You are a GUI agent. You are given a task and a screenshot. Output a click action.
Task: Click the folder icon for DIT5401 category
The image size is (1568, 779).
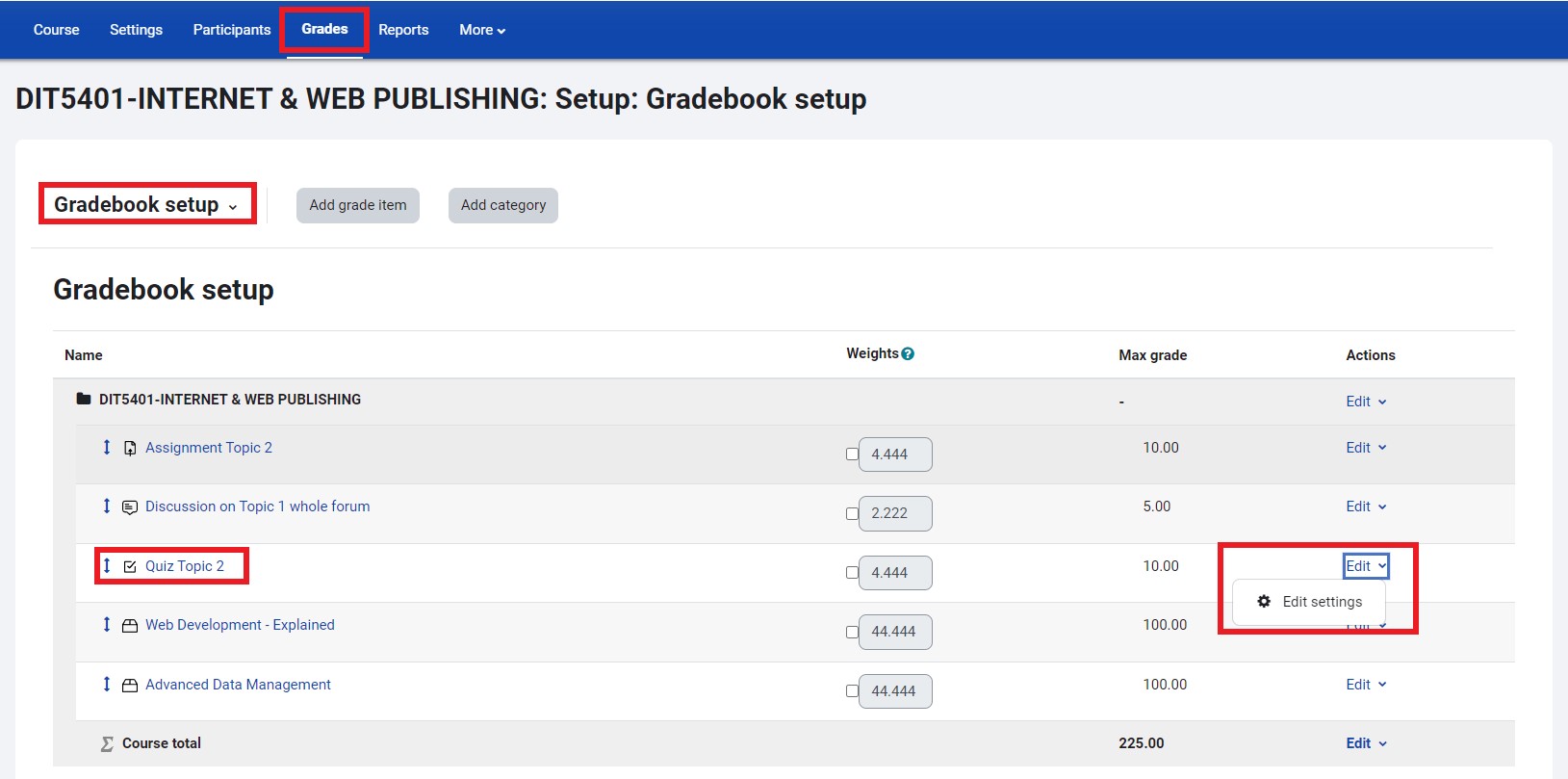click(84, 400)
